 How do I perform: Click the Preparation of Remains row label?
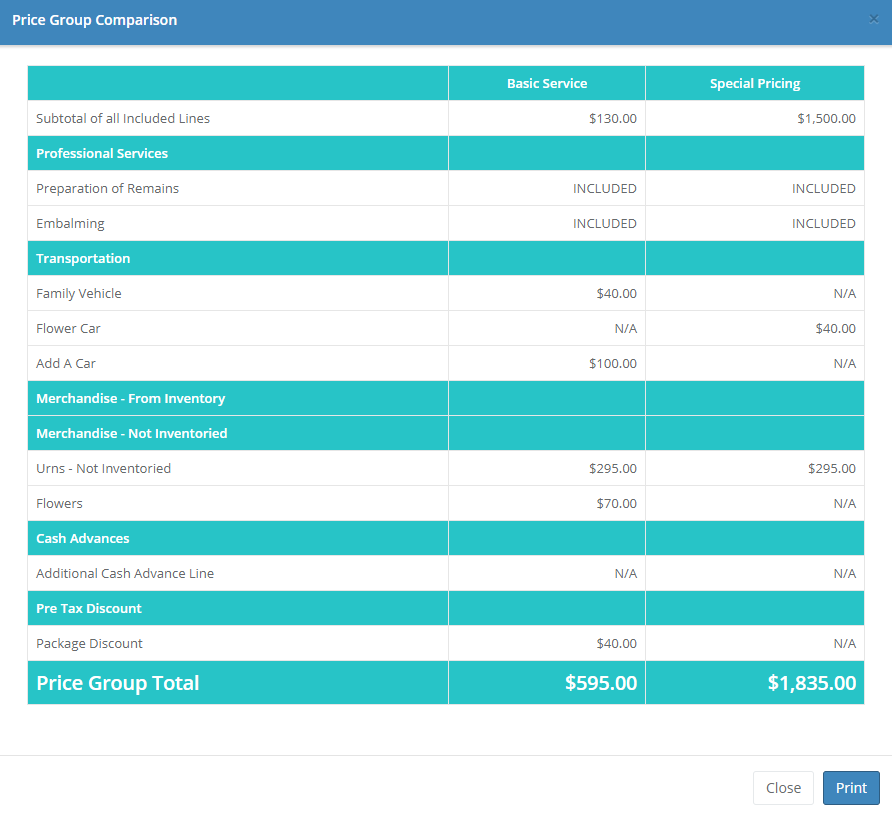click(x=108, y=189)
